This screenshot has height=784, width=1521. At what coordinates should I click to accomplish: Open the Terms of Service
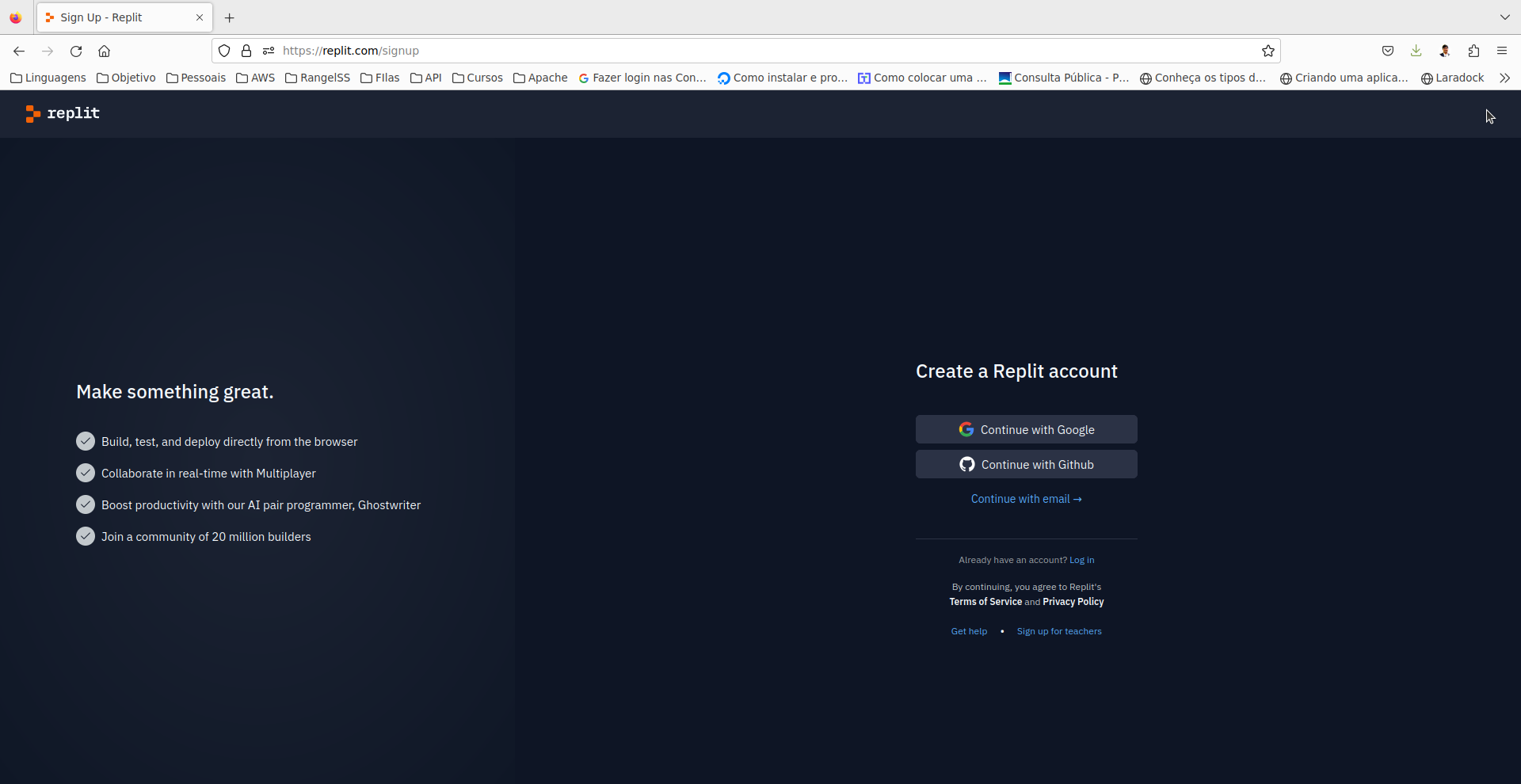pos(985,602)
